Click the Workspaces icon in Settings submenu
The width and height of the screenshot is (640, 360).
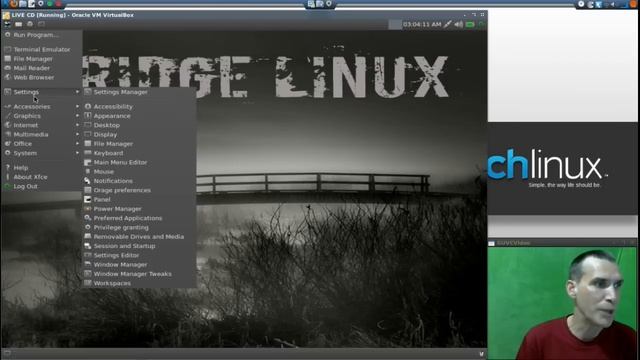point(88,283)
